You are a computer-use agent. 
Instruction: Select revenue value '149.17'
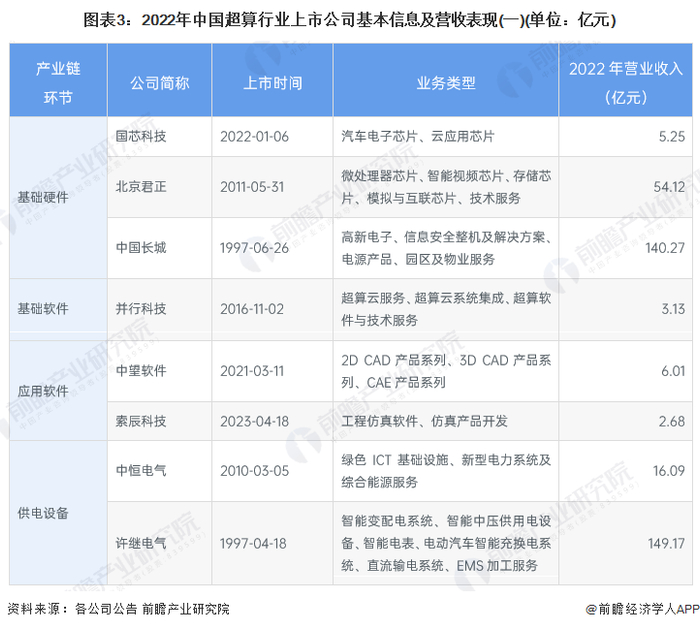click(666, 544)
